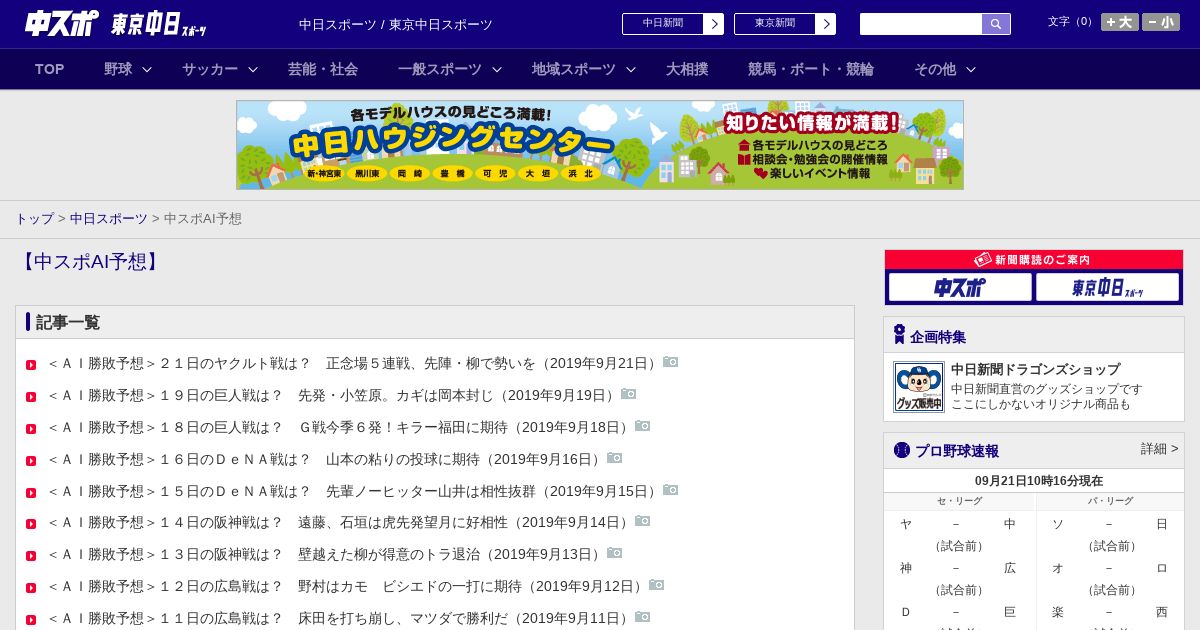
Task: Click camera icon beside 19日の巨人戦 article
Action: click(629, 394)
